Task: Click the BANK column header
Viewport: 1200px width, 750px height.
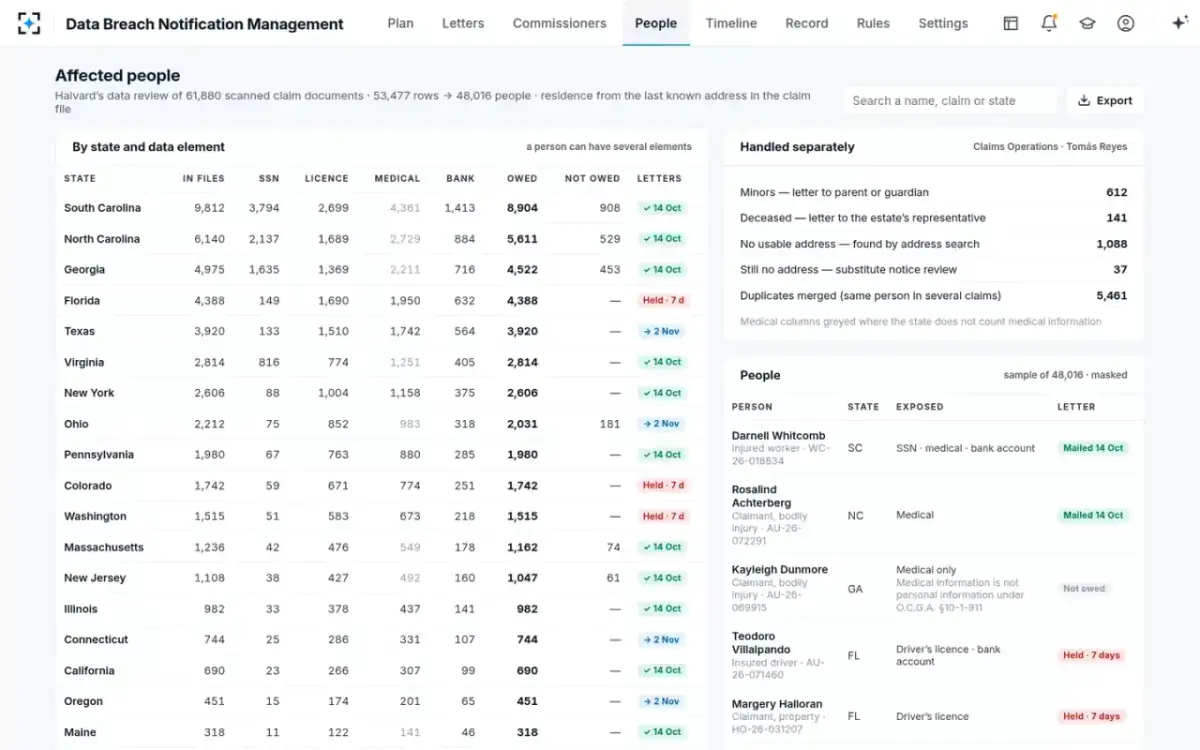Action: [x=460, y=179]
